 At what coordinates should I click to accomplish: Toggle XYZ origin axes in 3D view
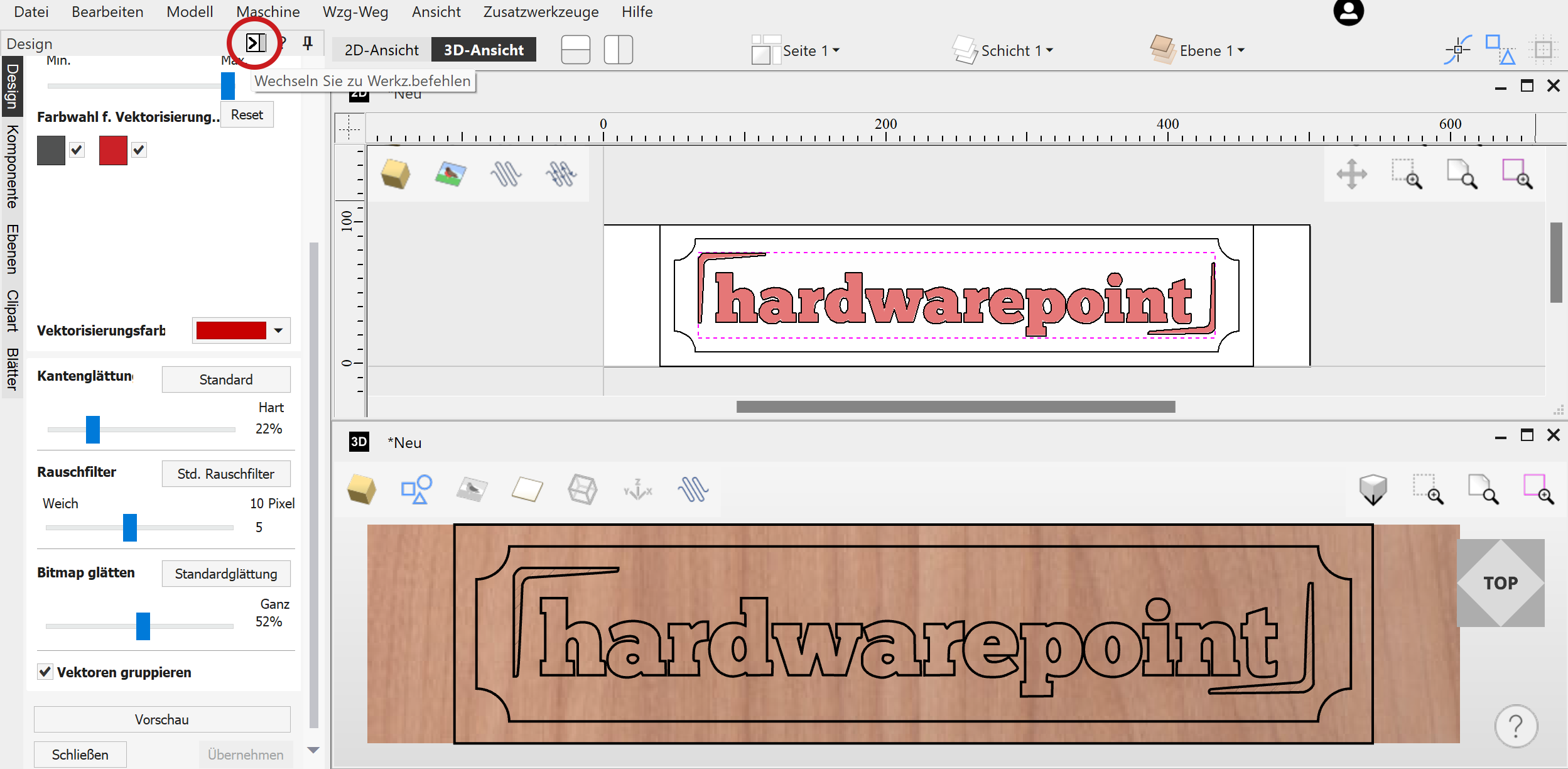(637, 489)
